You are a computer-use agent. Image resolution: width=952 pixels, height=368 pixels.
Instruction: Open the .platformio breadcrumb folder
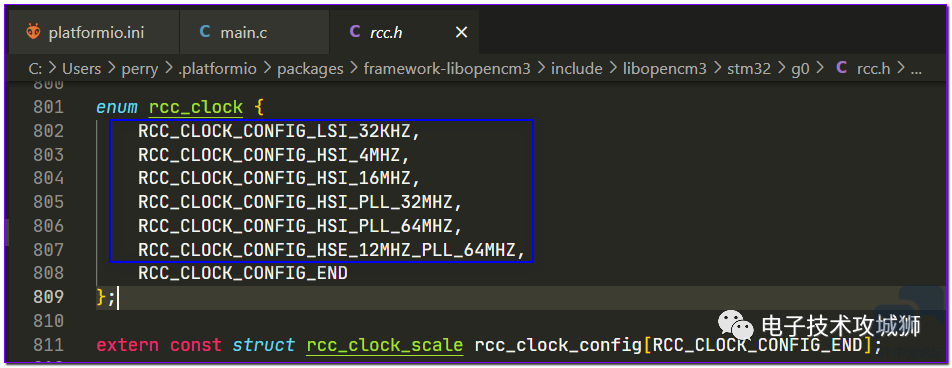point(217,69)
